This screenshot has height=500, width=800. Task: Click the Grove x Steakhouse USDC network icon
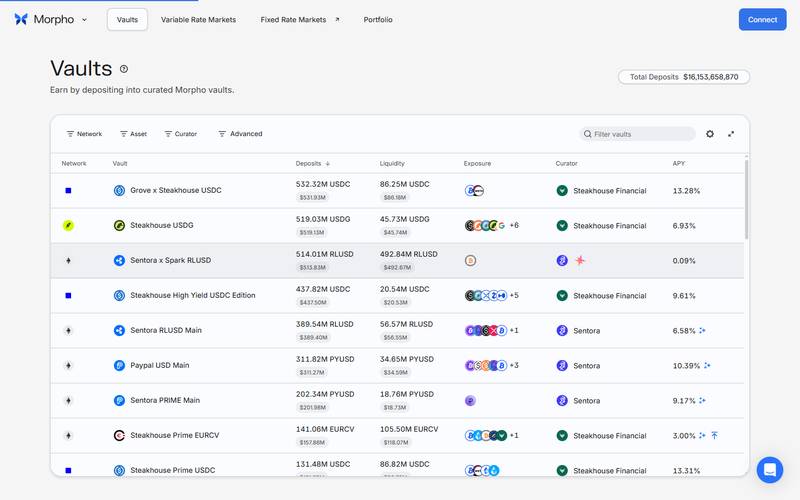tap(68, 190)
